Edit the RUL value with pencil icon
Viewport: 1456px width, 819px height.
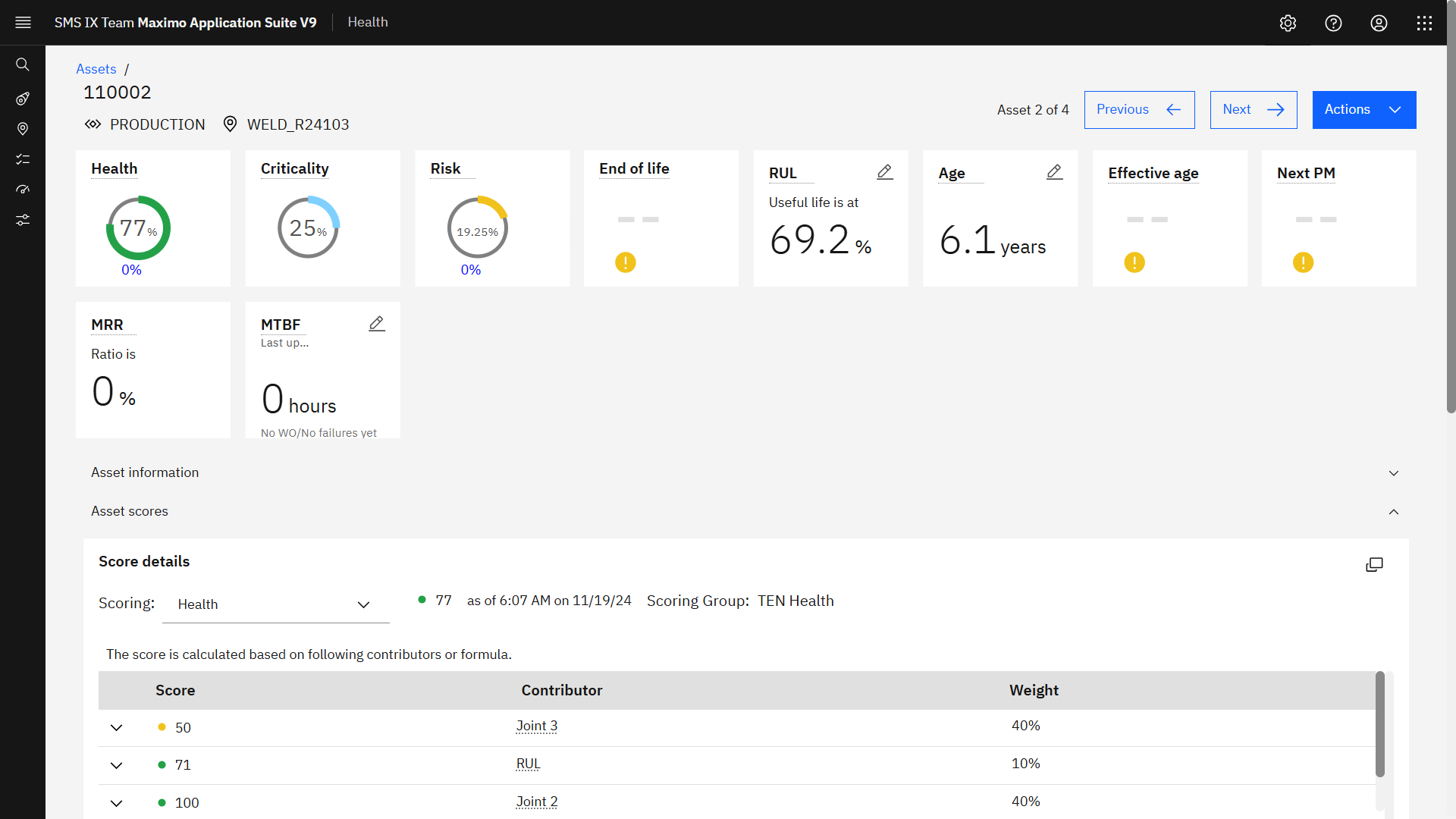884,172
